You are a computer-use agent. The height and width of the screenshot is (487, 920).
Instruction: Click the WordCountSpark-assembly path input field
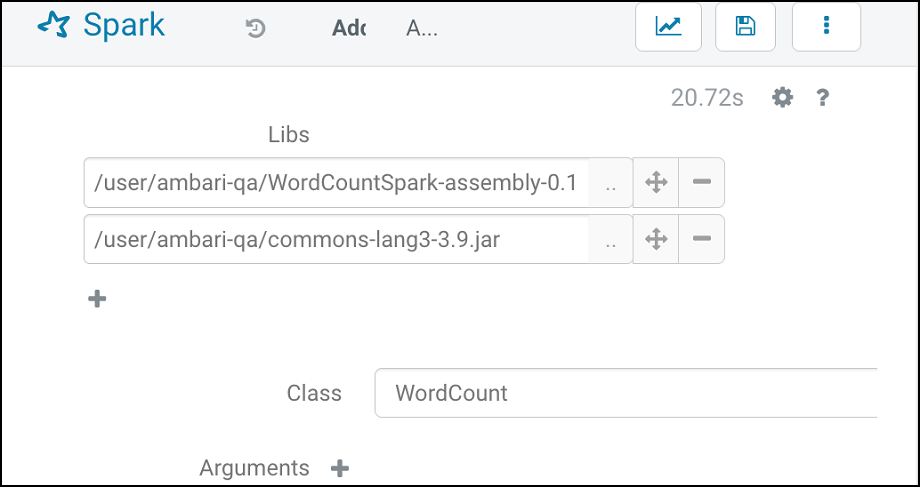tap(336, 183)
